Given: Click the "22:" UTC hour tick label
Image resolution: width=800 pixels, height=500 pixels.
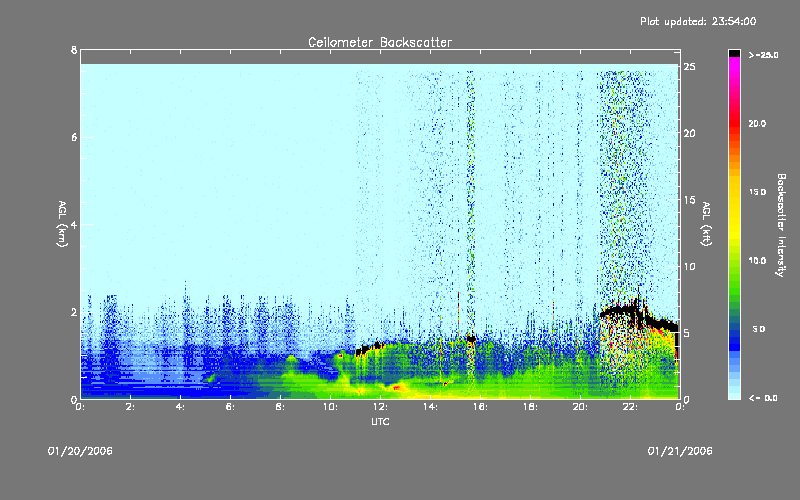Looking at the screenshot, I should point(630,407).
